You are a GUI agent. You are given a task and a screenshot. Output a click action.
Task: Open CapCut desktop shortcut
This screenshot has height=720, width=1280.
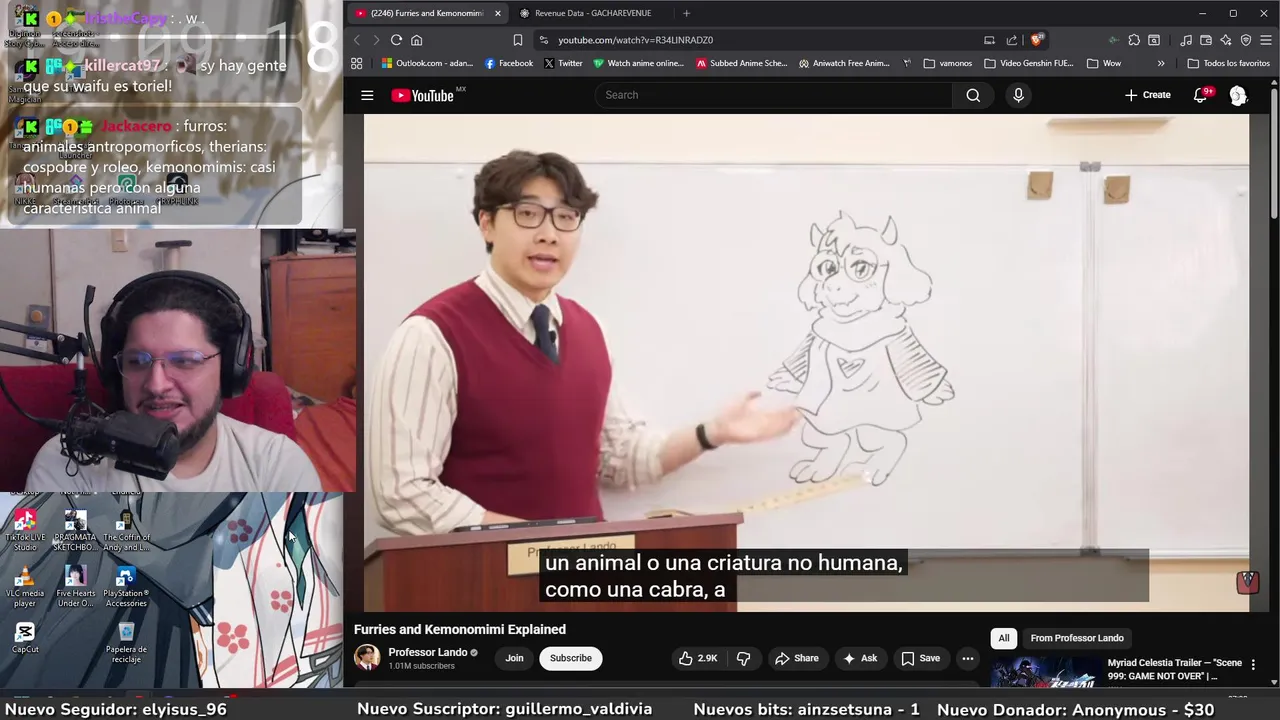coord(25,638)
